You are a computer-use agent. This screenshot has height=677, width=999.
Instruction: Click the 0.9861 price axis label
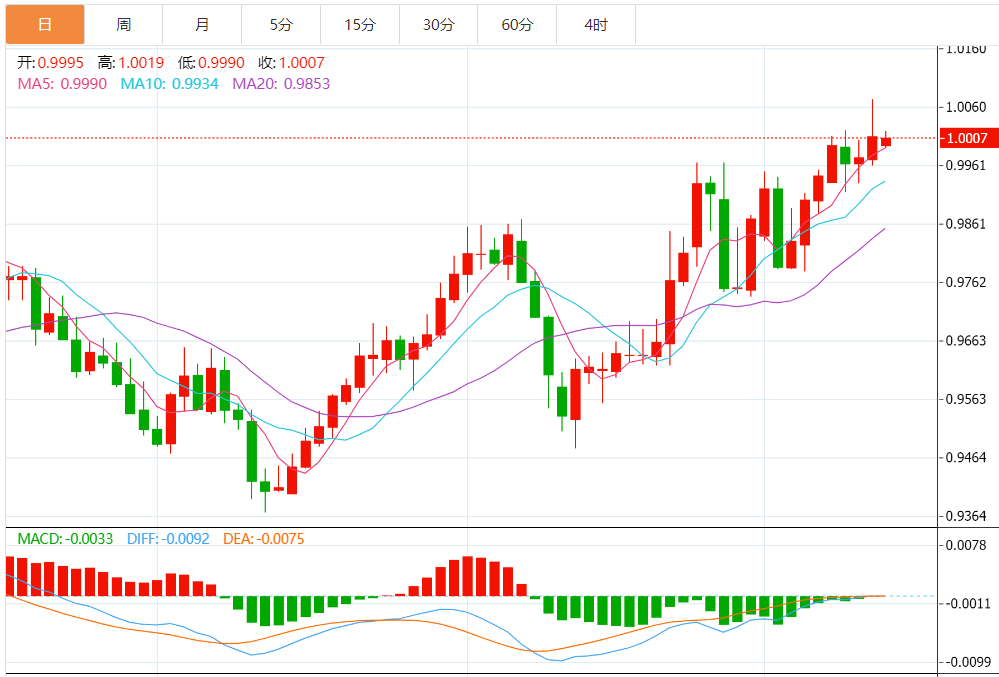click(x=967, y=224)
